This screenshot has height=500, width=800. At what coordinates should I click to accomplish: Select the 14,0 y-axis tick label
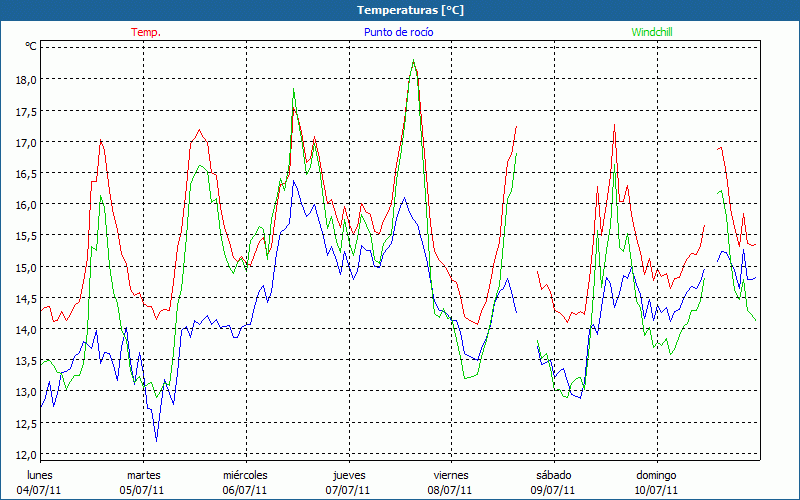click(25, 329)
